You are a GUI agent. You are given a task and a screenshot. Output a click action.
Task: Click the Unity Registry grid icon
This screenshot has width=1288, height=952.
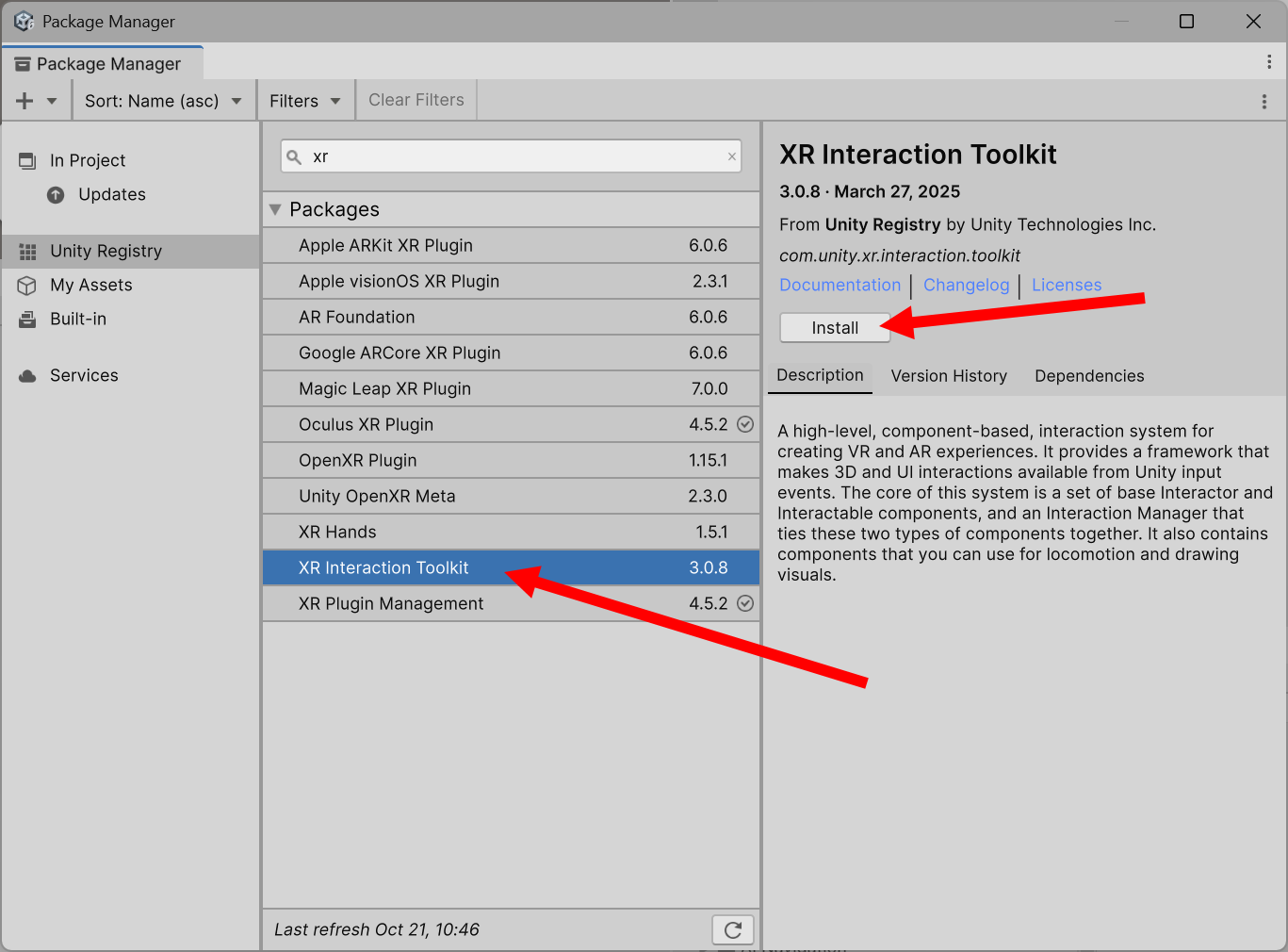pyautogui.click(x=27, y=252)
